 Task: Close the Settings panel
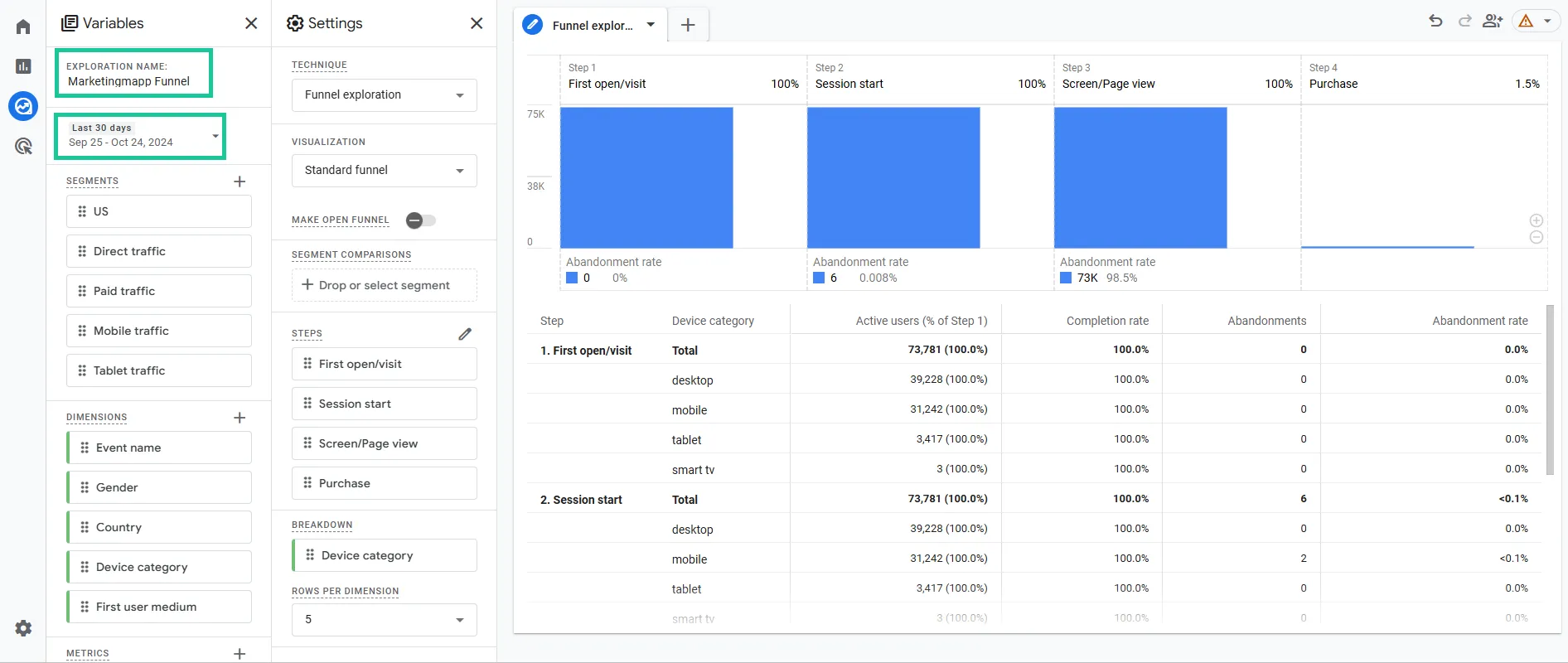point(477,23)
